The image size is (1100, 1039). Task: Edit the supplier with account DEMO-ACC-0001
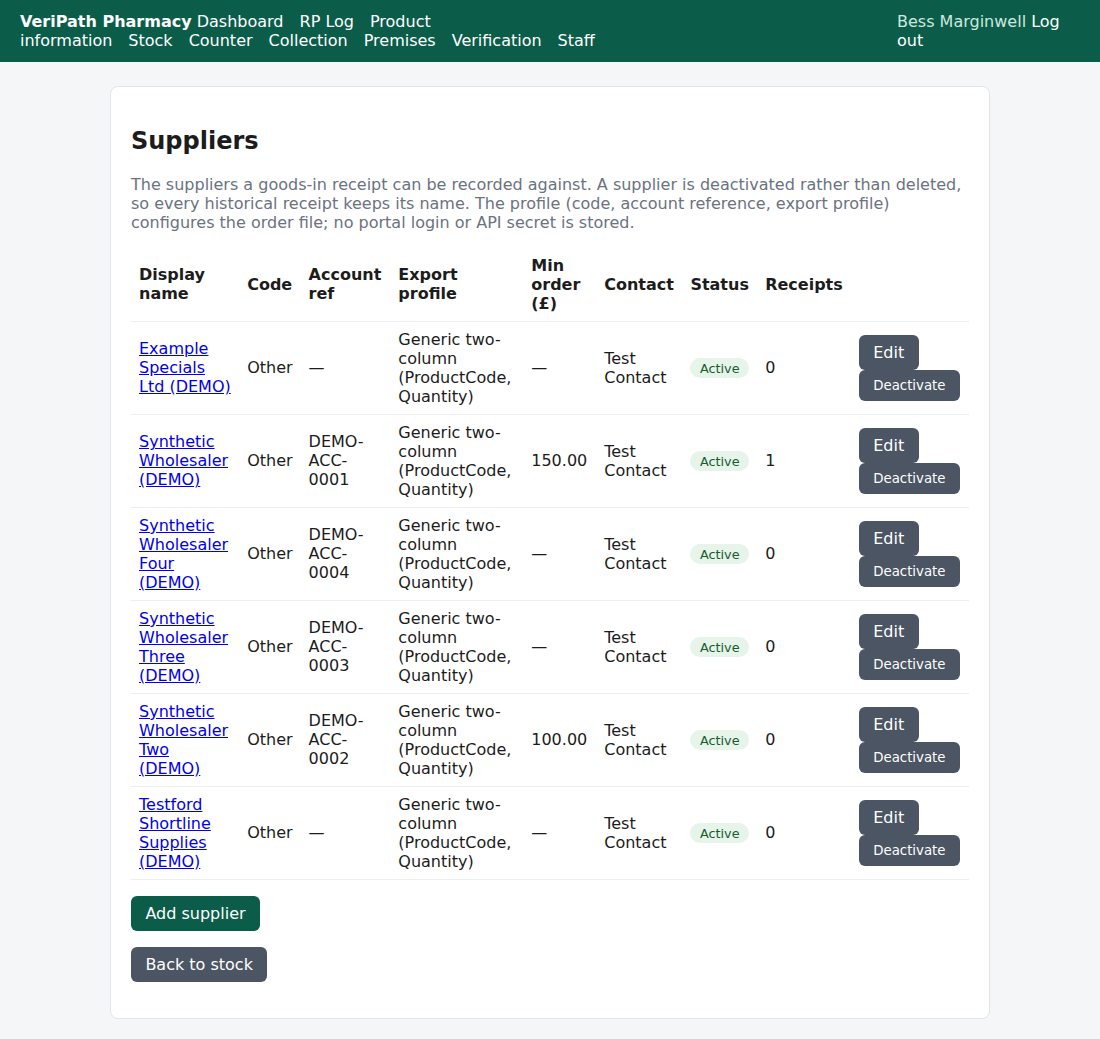(889, 445)
